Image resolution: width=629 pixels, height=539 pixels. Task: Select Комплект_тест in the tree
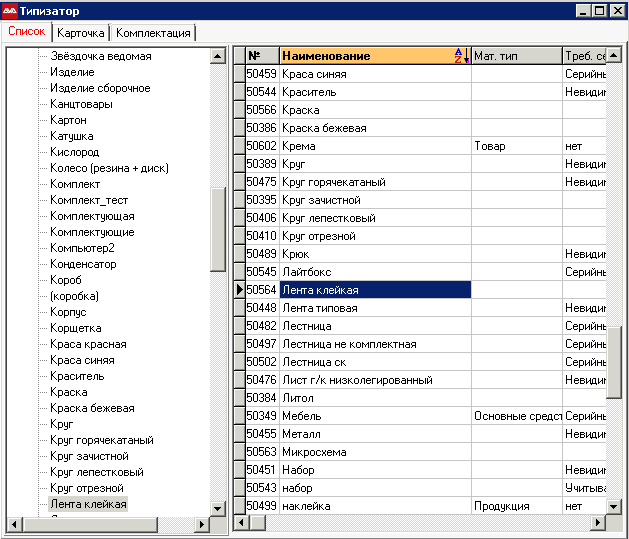click(x=89, y=200)
